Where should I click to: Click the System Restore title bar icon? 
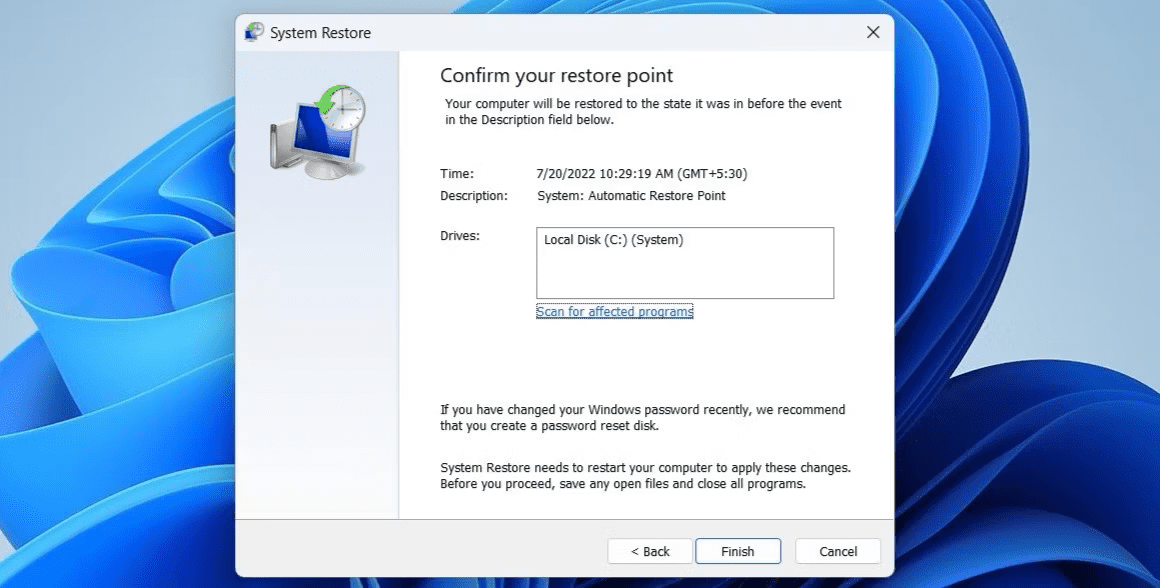tap(254, 33)
